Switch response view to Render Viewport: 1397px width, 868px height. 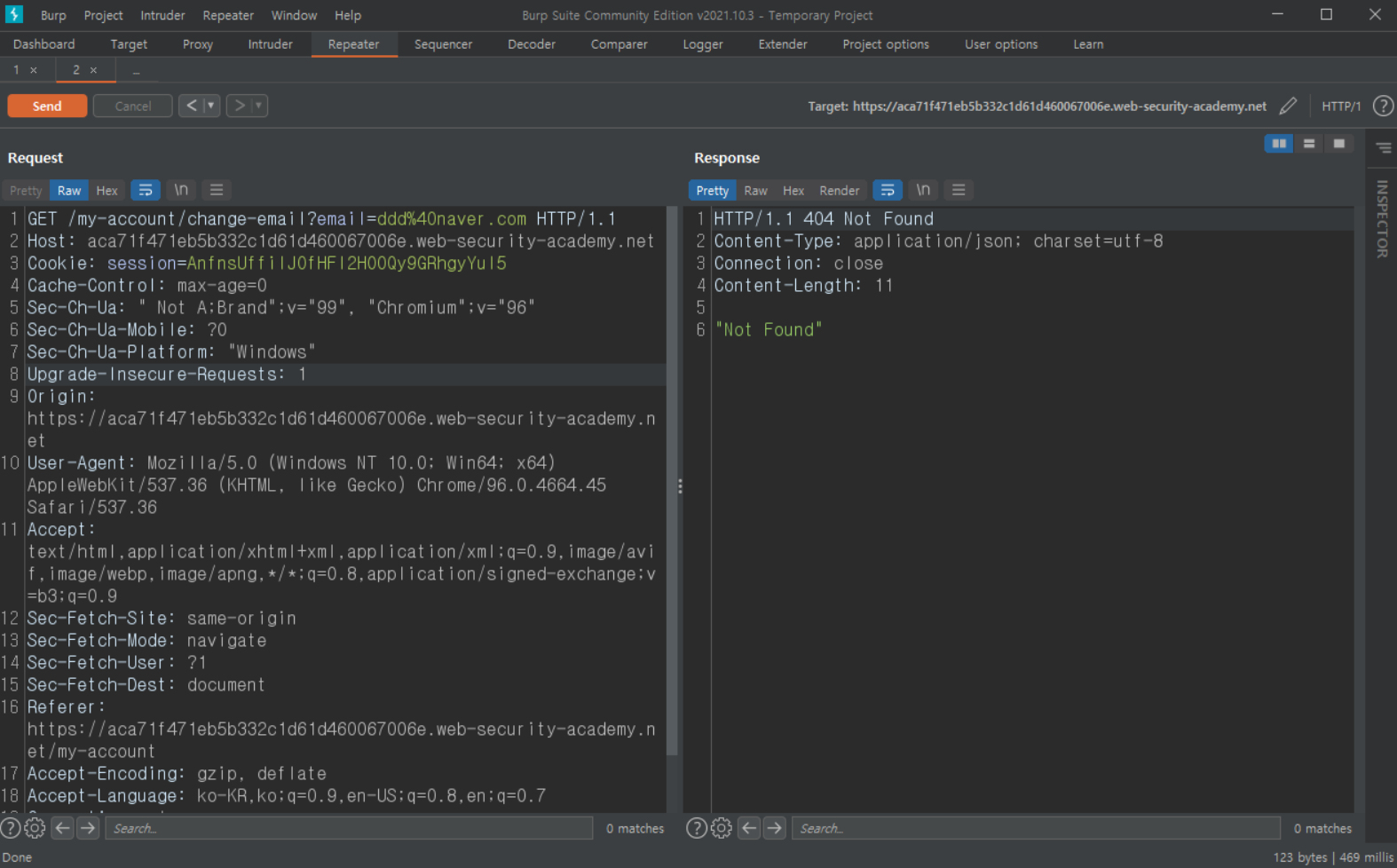point(840,190)
